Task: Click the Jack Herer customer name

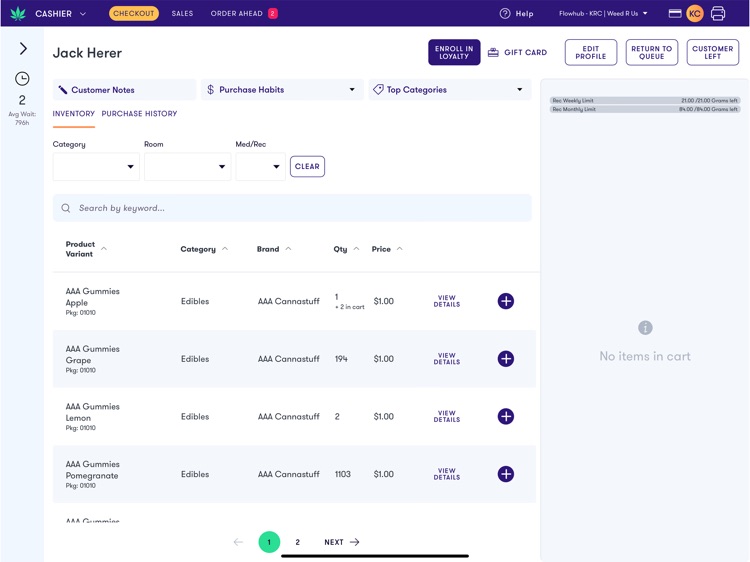Action: [x=87, y=53]
